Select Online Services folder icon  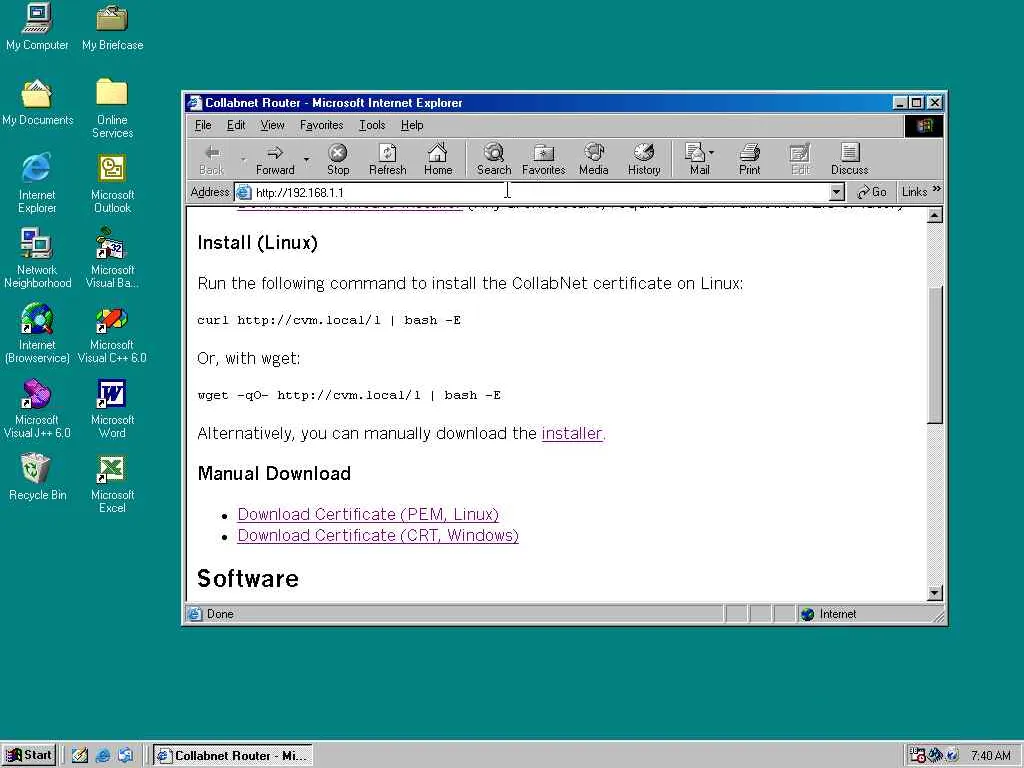[112, 108]
